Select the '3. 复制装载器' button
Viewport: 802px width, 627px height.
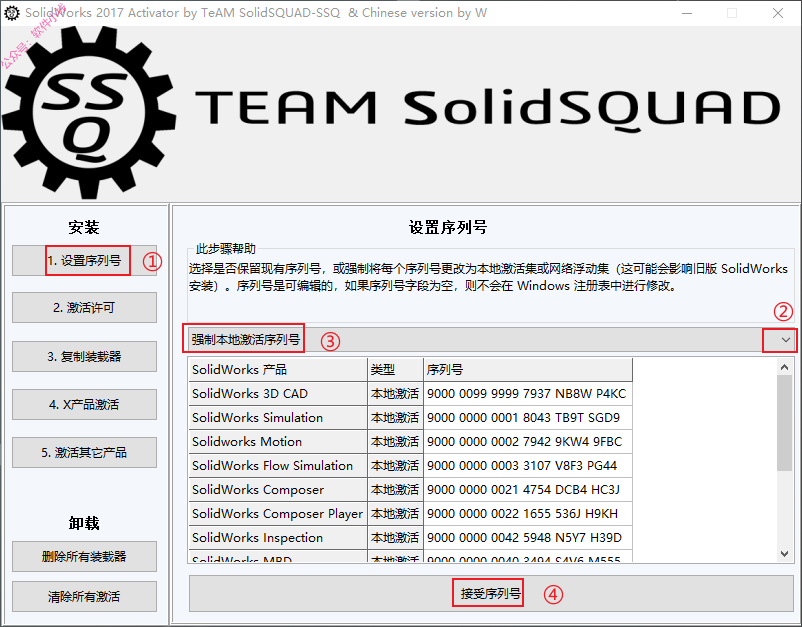[x=84, y=356]
